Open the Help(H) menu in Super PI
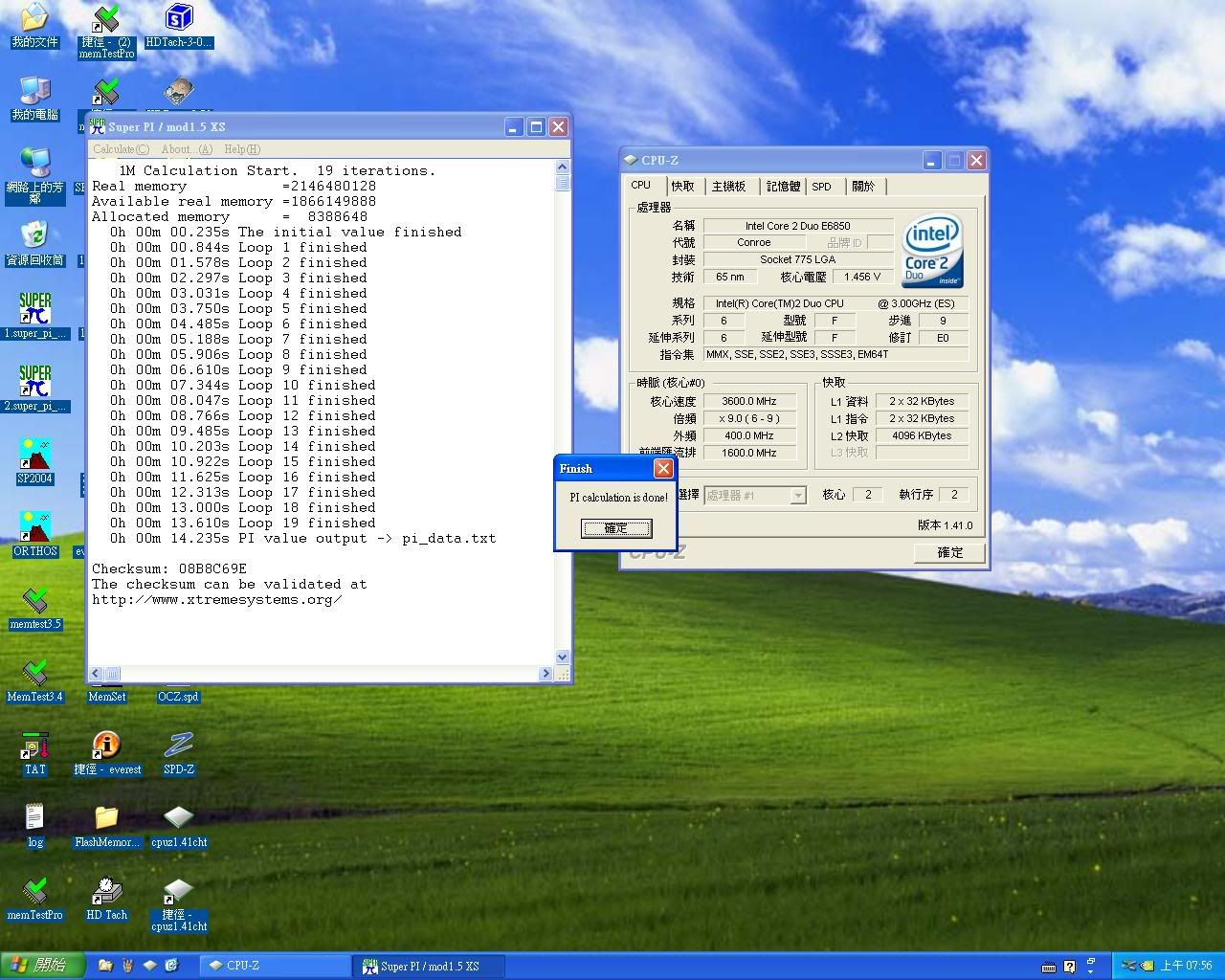 tap(242, 149)
